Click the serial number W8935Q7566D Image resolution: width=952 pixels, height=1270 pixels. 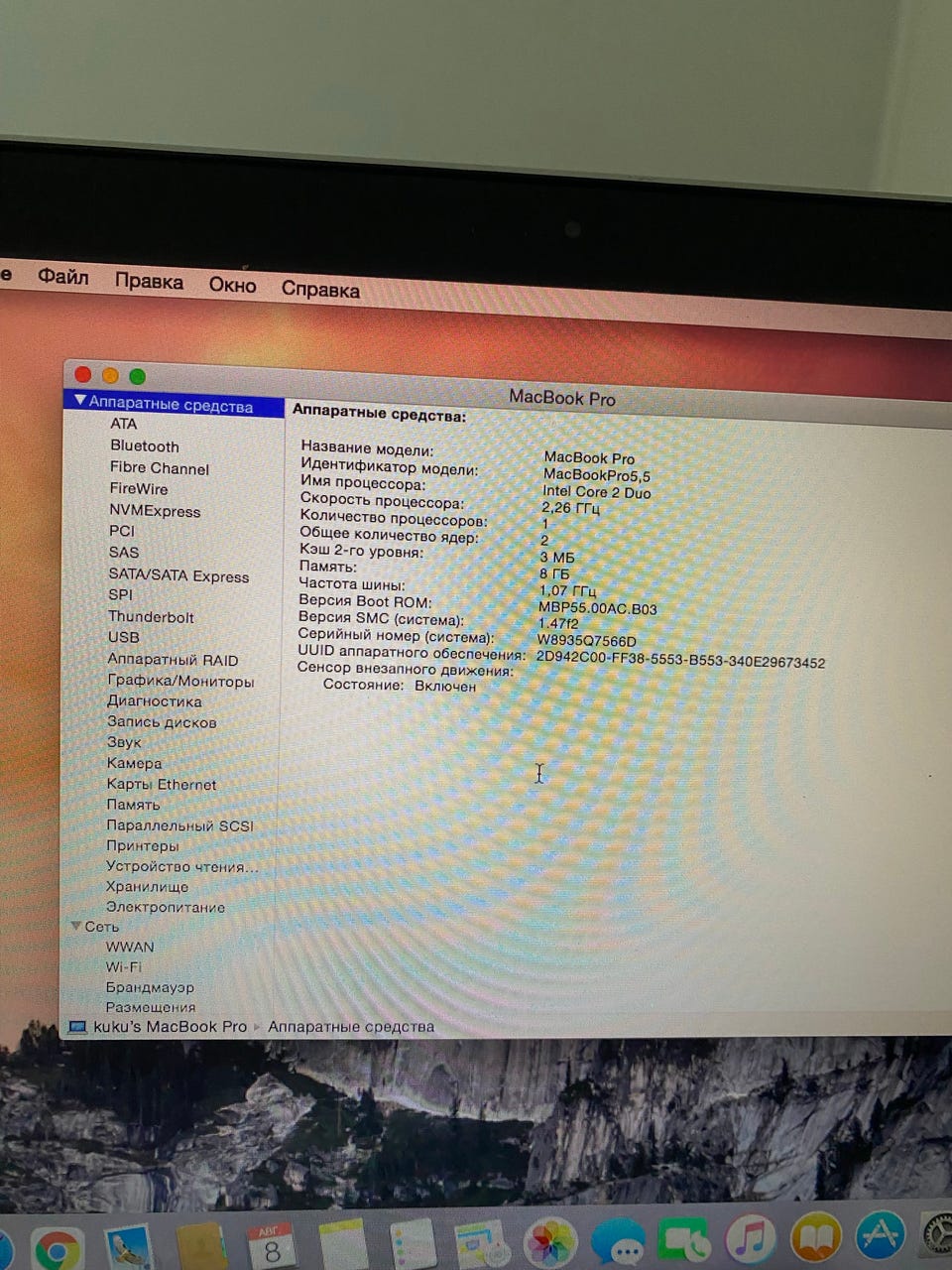[x=586, y=641]
